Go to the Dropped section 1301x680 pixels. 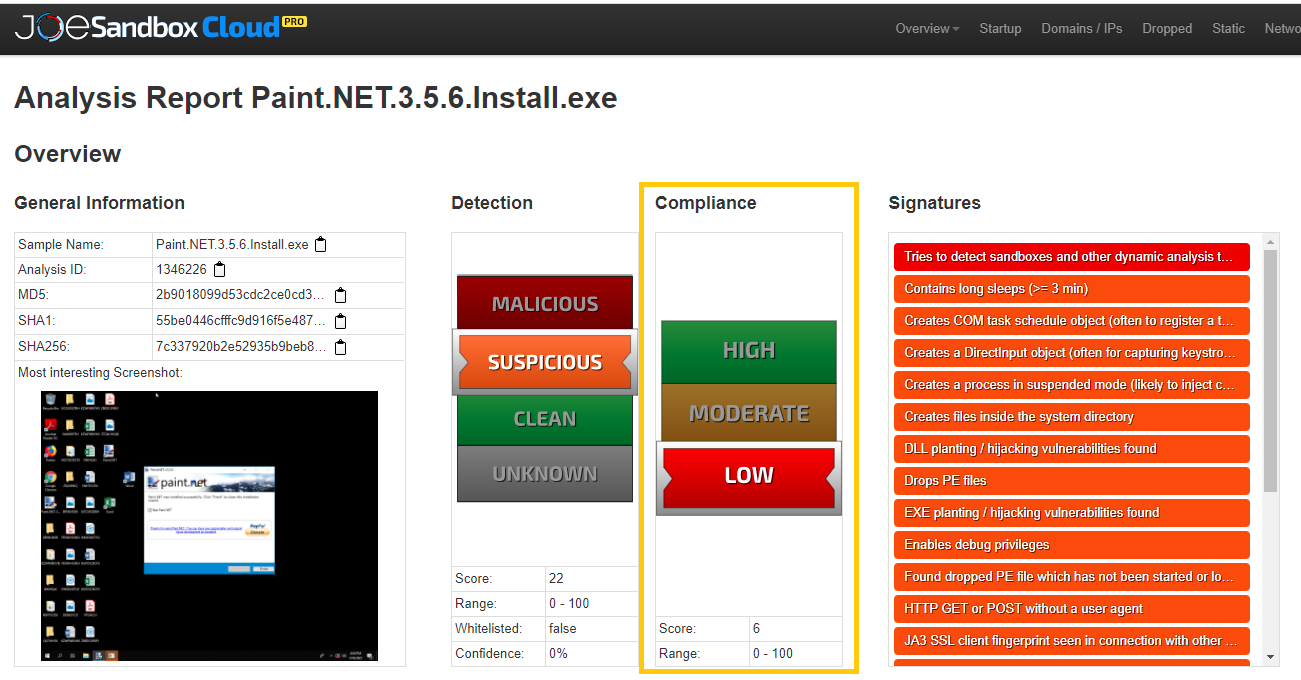coord(1166,29)
